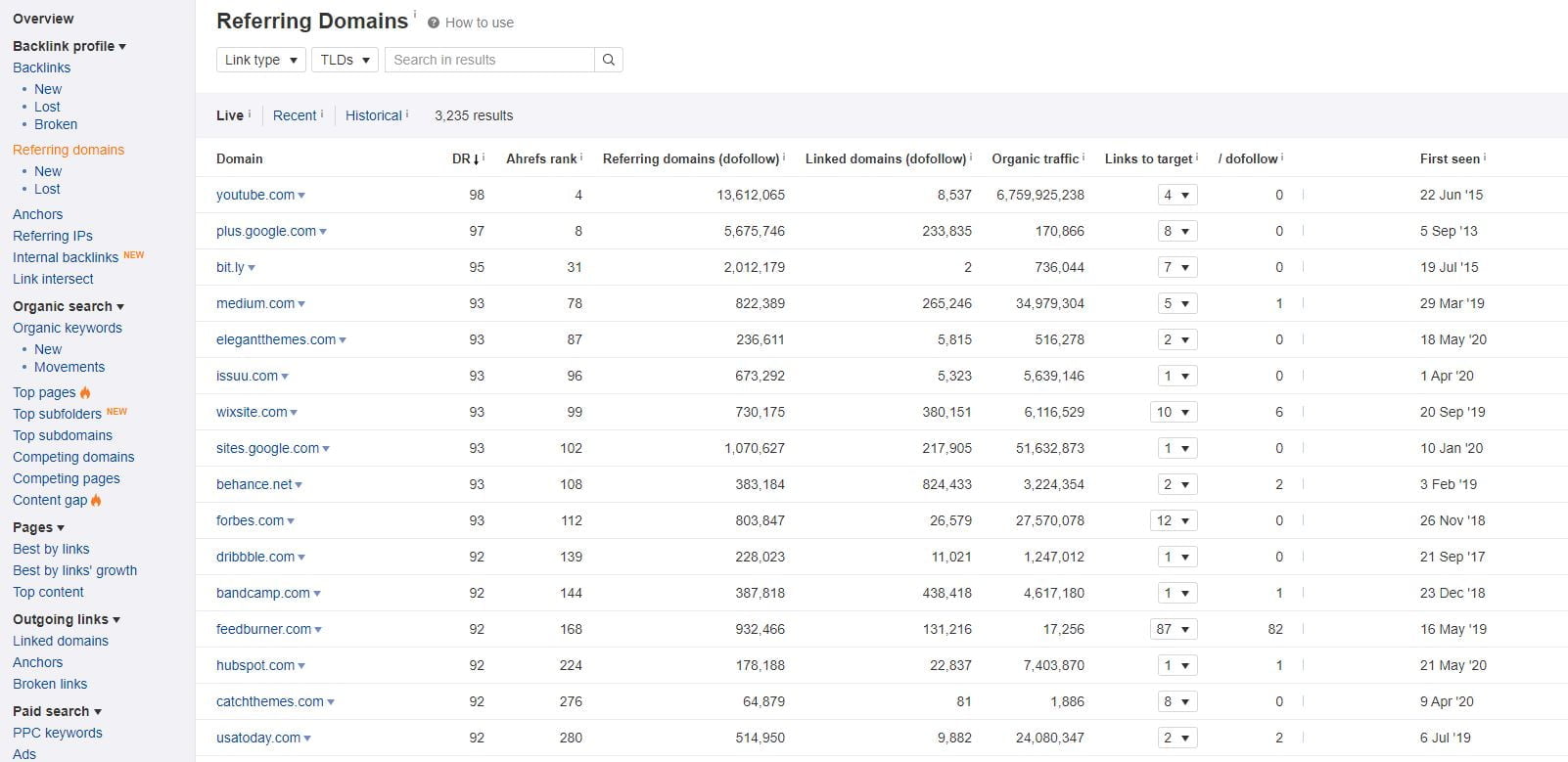Image resolution: width=1568 pixels, height=762 pixels.
Task: Click the Search in results field
Action: pos(489,60)
